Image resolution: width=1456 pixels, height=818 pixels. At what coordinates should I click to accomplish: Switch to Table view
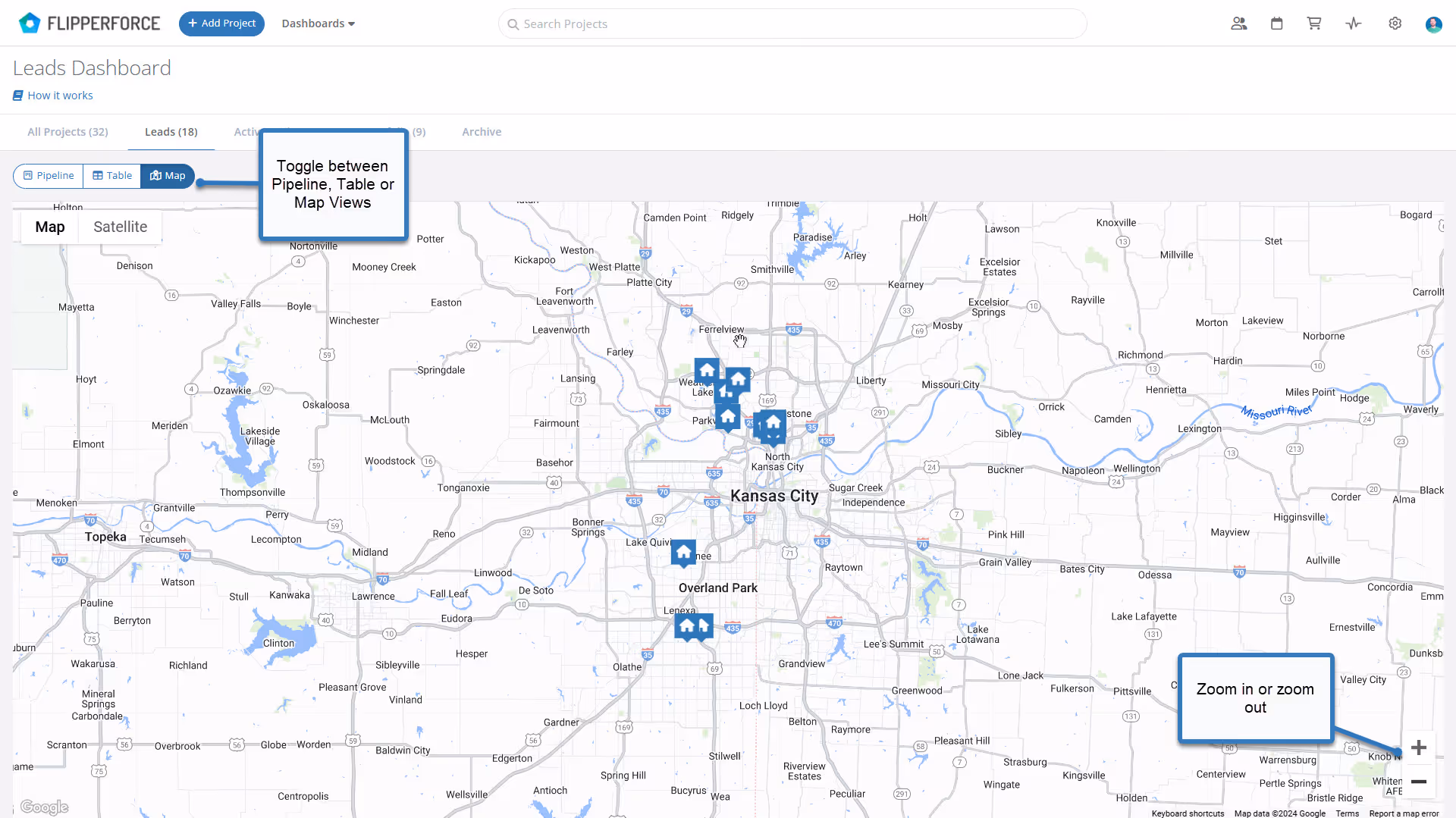112,176
